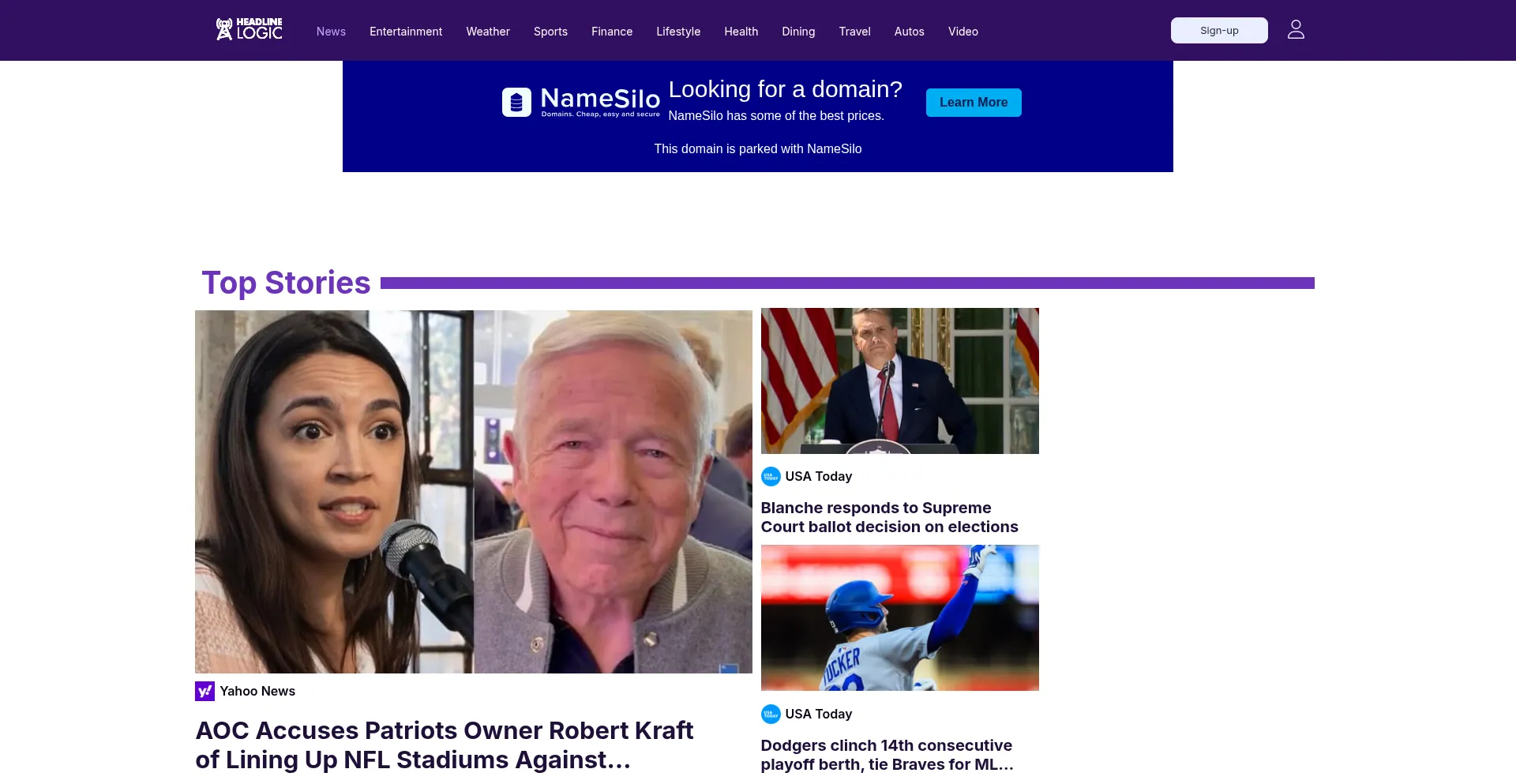Viewport: 1516px width, 784px height.
Task: Click USA Today label on the Blanche story
Action: pos(819,476)
